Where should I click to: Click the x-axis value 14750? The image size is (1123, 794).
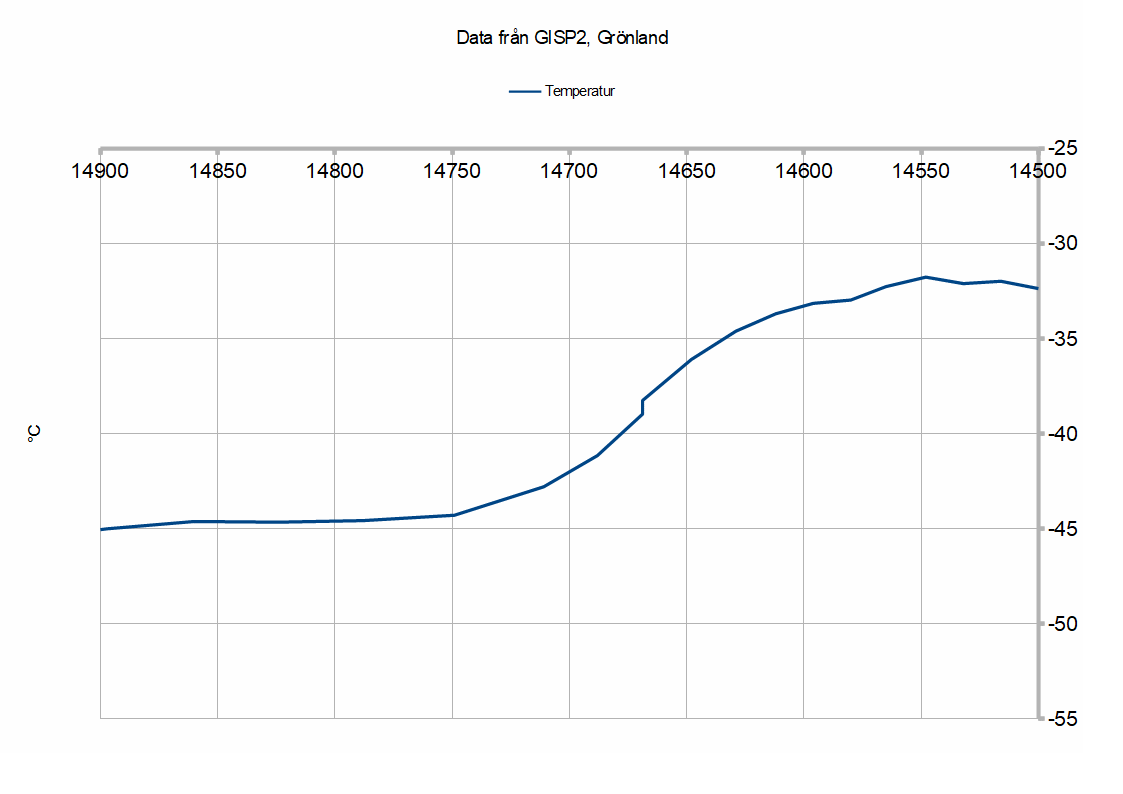[452, 171]
